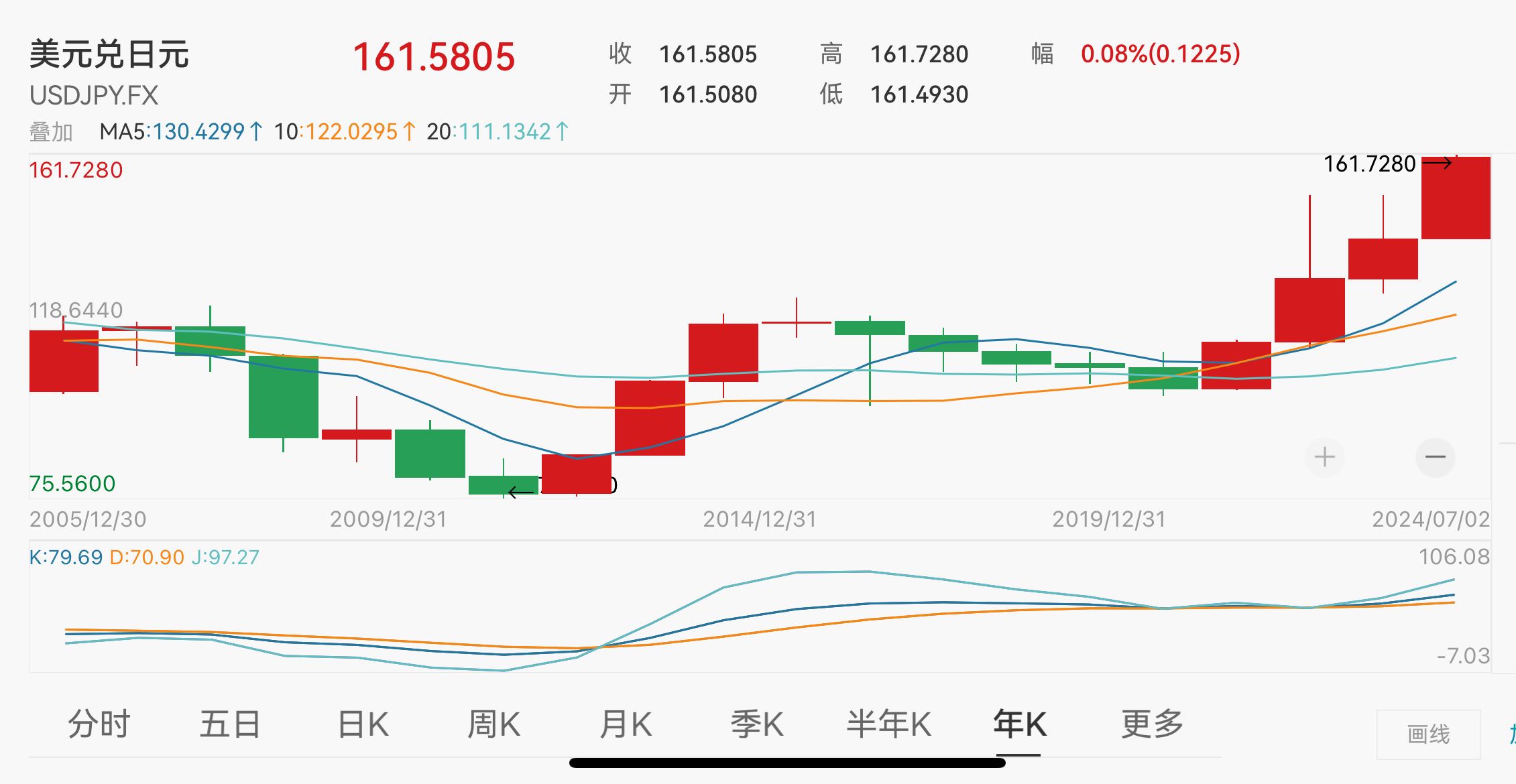Click the KDJ scale value 106.08

(1454, 557)
